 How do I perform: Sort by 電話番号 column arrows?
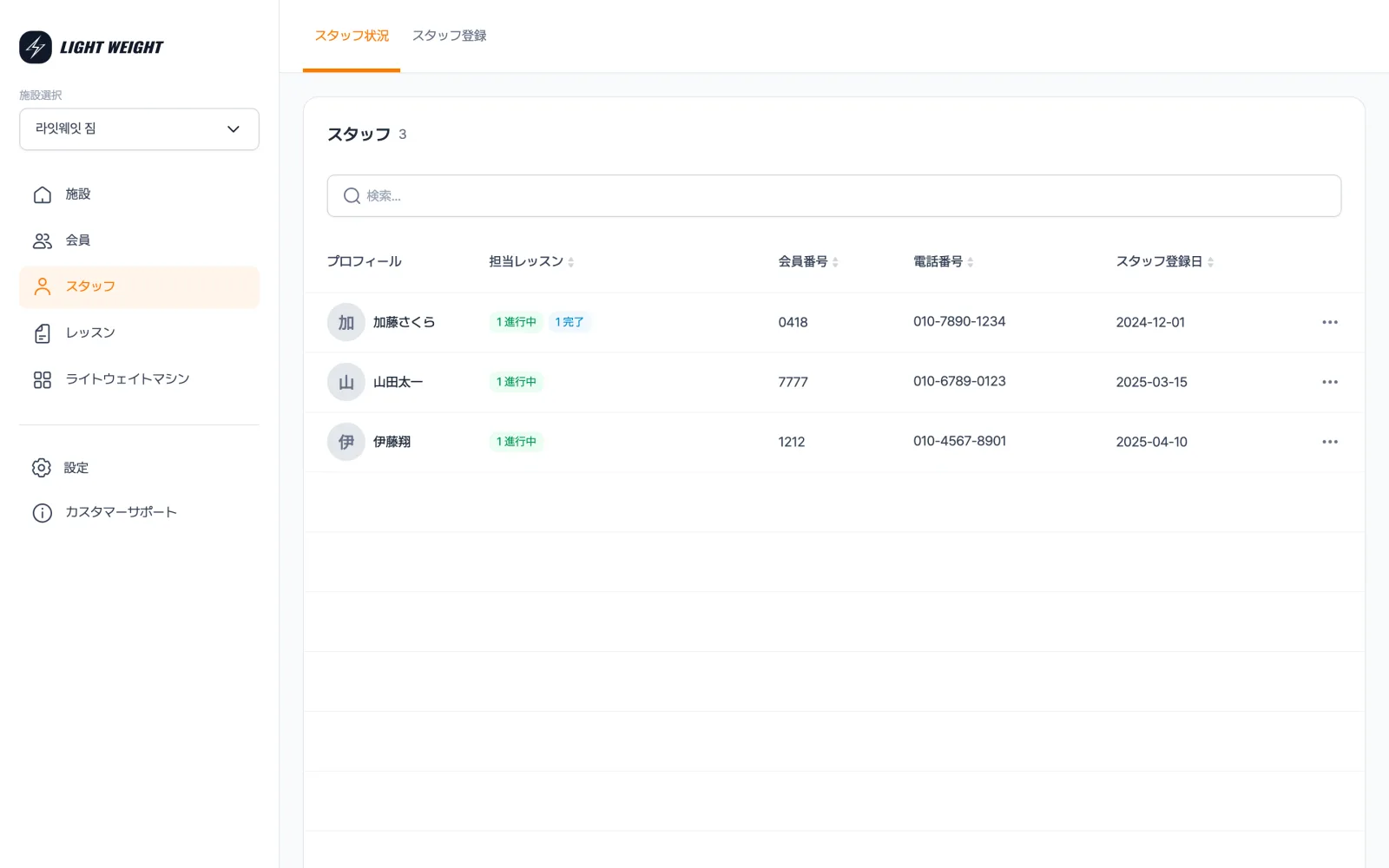971,262
